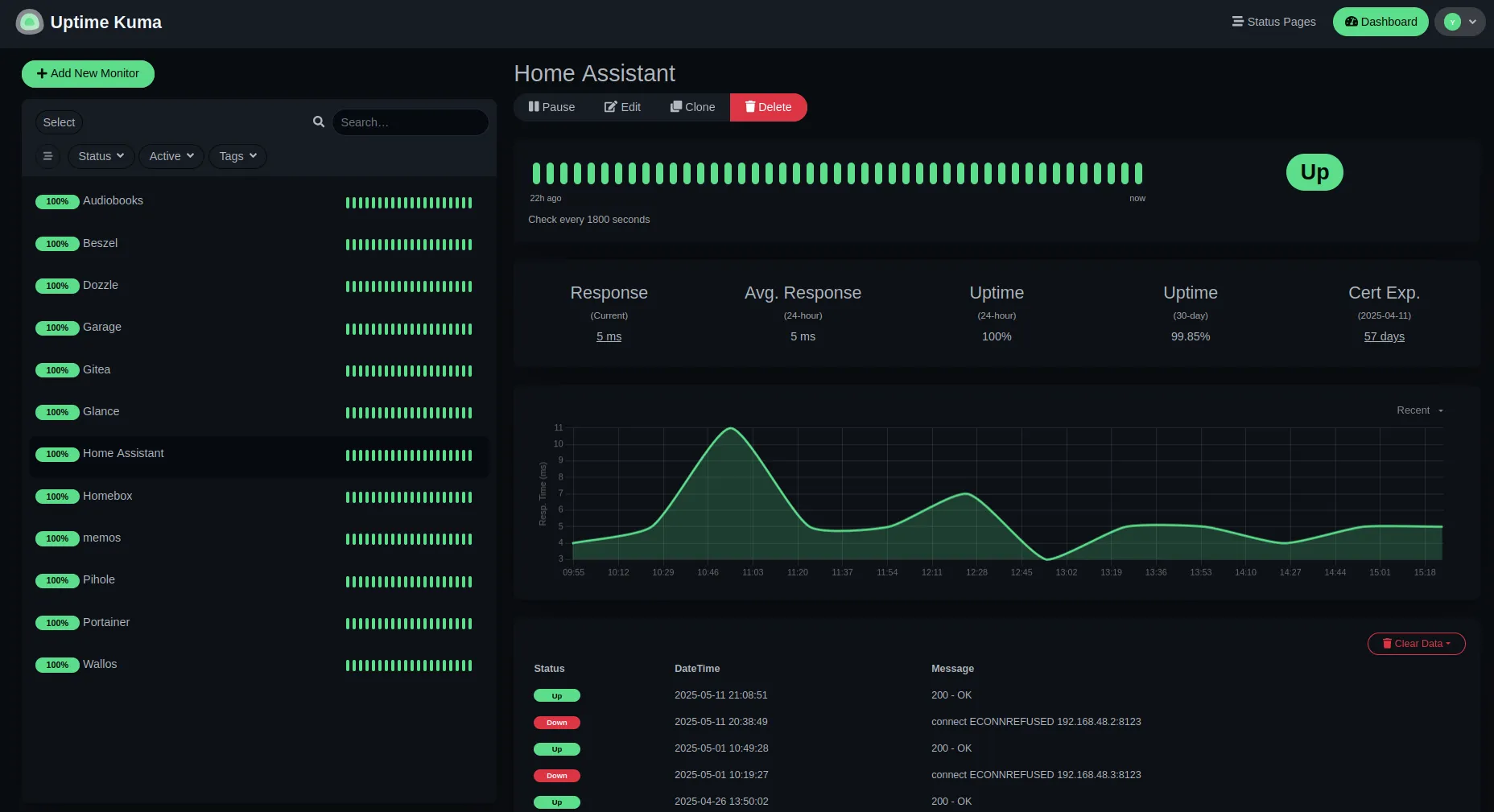
Task: Open the Active filter dropdown
Action: click(x=171, y=156)
